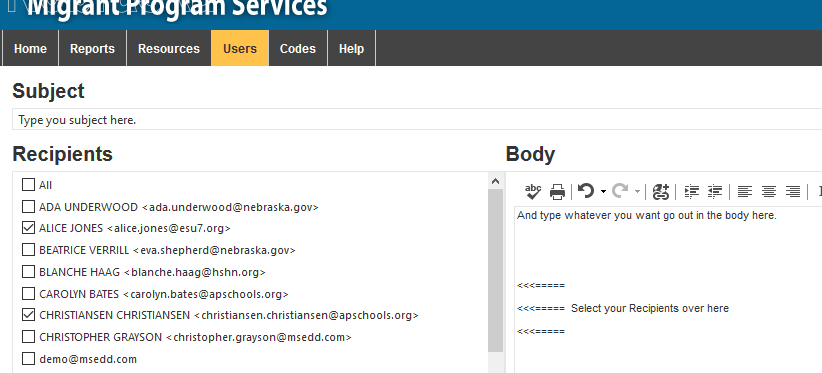The image size is (822, 373).
Task: Align body text to the right
Action: pos(793,192)
